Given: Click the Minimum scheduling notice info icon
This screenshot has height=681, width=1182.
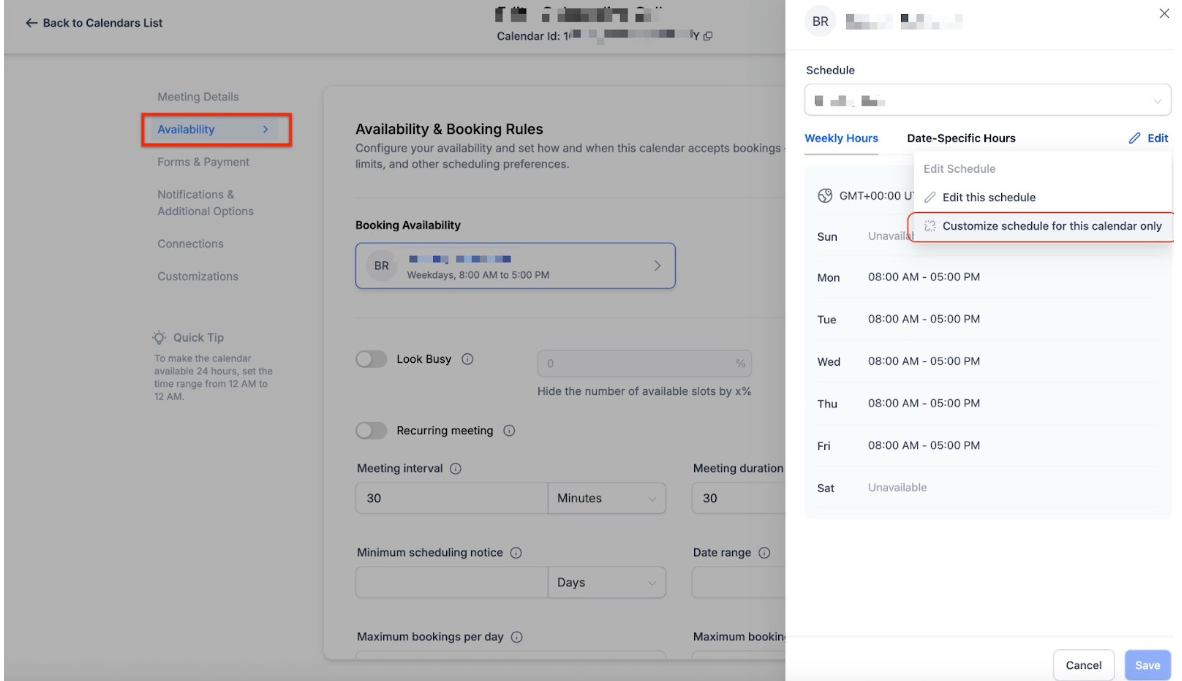Looking at the screenshot, I should coord(517,552).
